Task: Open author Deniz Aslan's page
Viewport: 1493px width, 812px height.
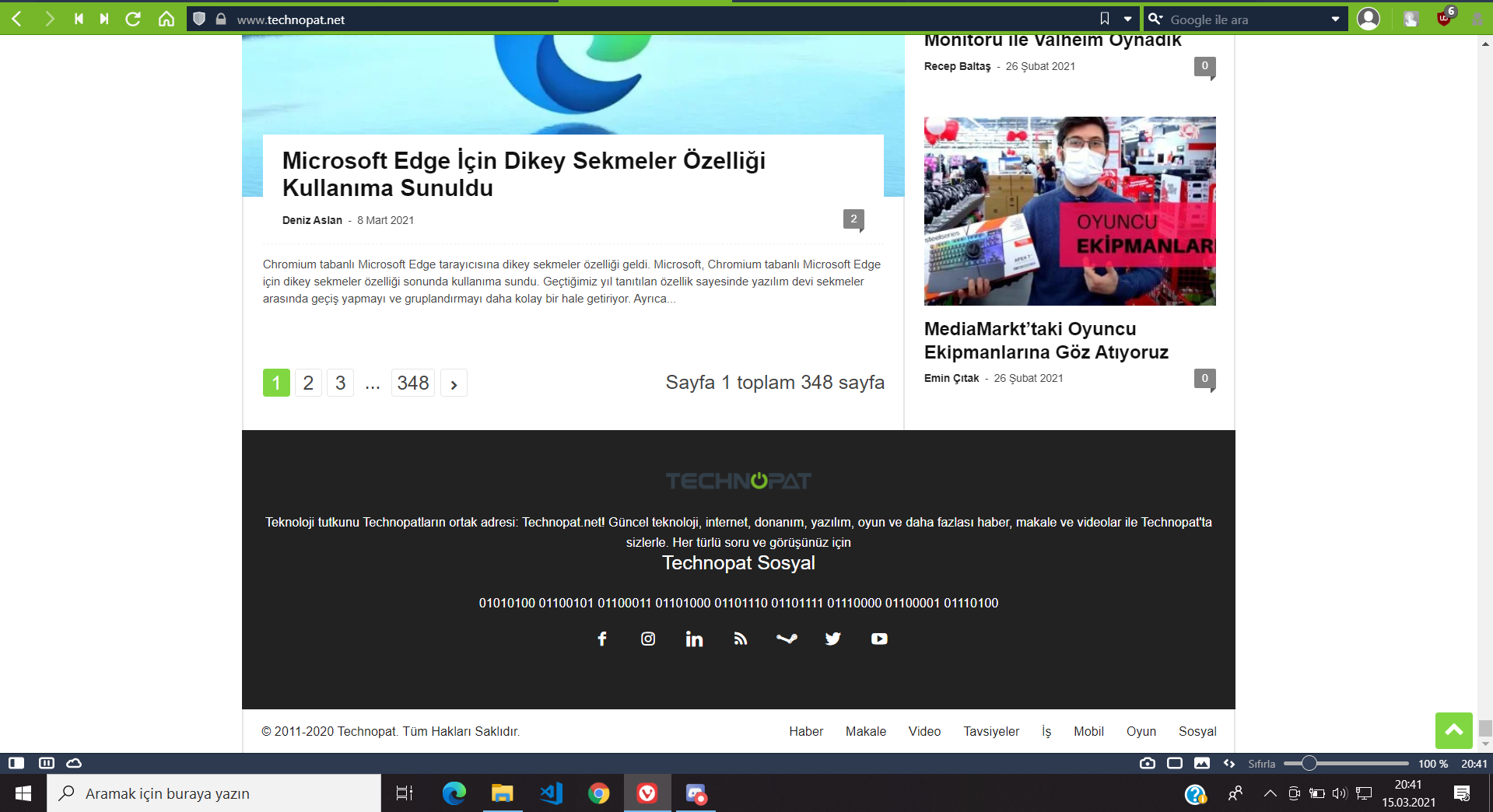Action: pyautogui.click(x=312, y=220)
